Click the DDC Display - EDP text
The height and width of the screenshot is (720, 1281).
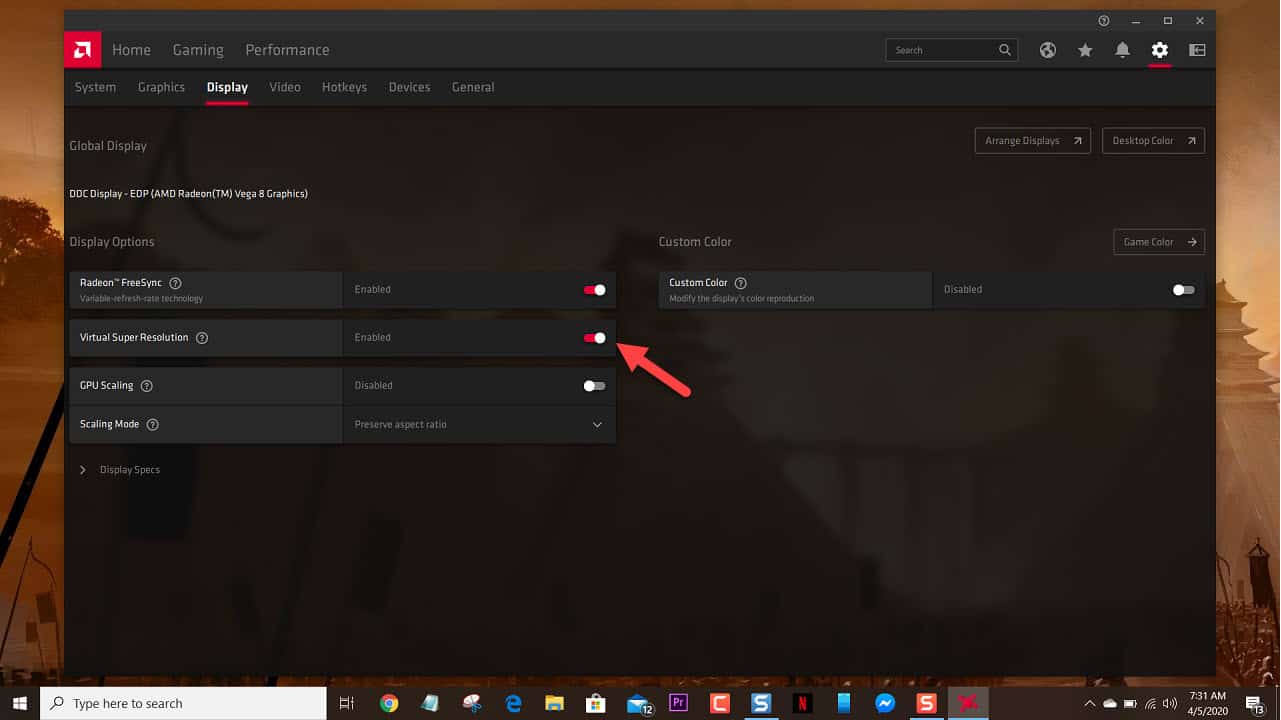(188, 194)
